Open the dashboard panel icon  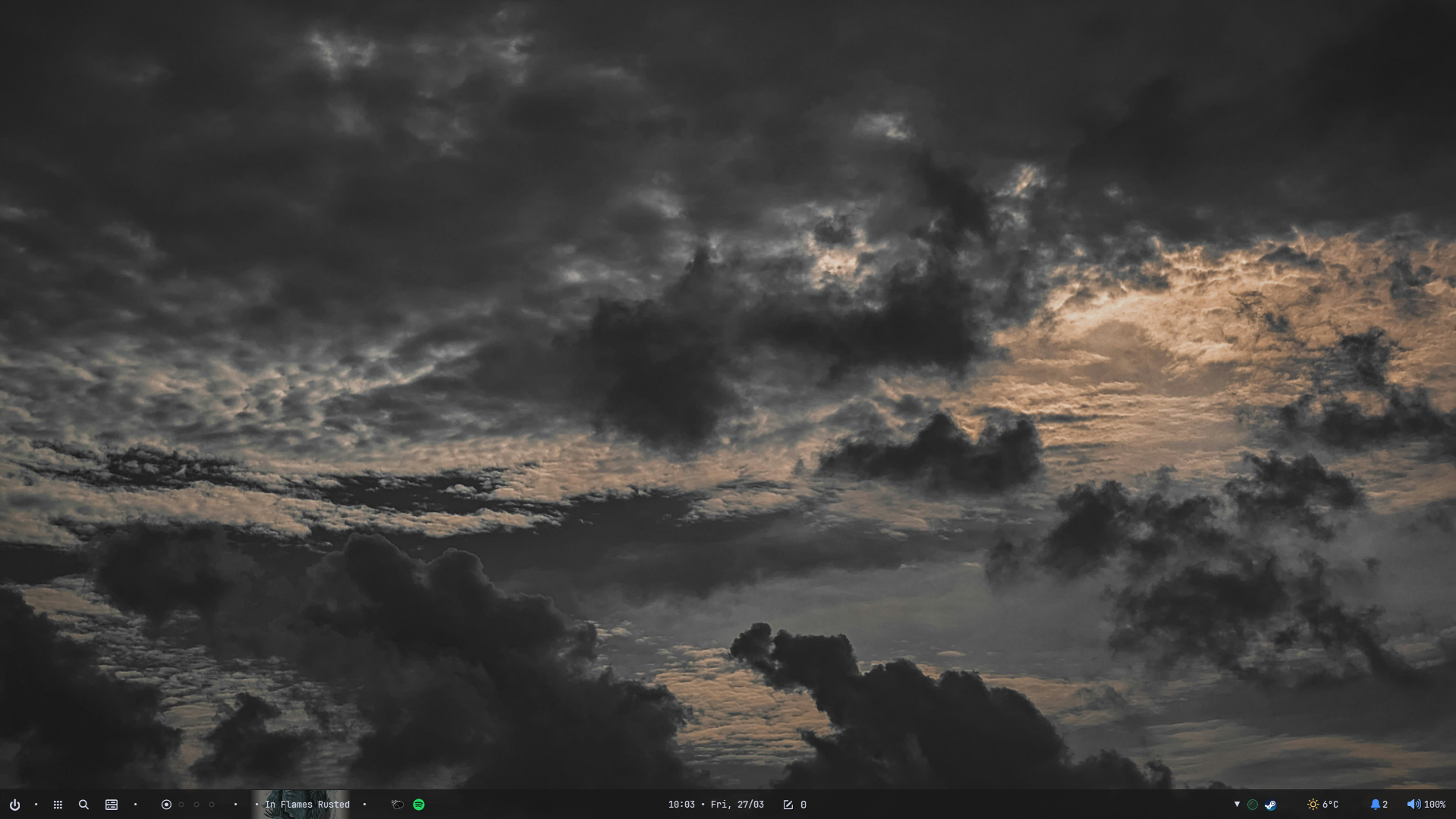click(112, 805)
